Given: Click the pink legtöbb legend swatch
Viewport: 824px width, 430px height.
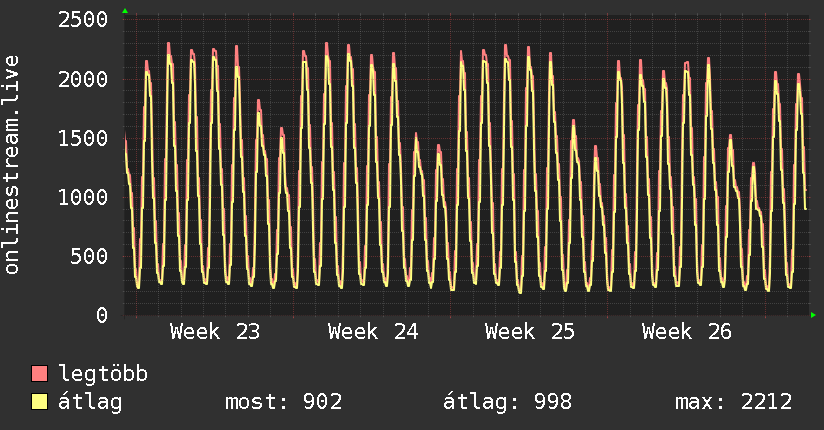Looking at the screenshot, I should point(39,373).
